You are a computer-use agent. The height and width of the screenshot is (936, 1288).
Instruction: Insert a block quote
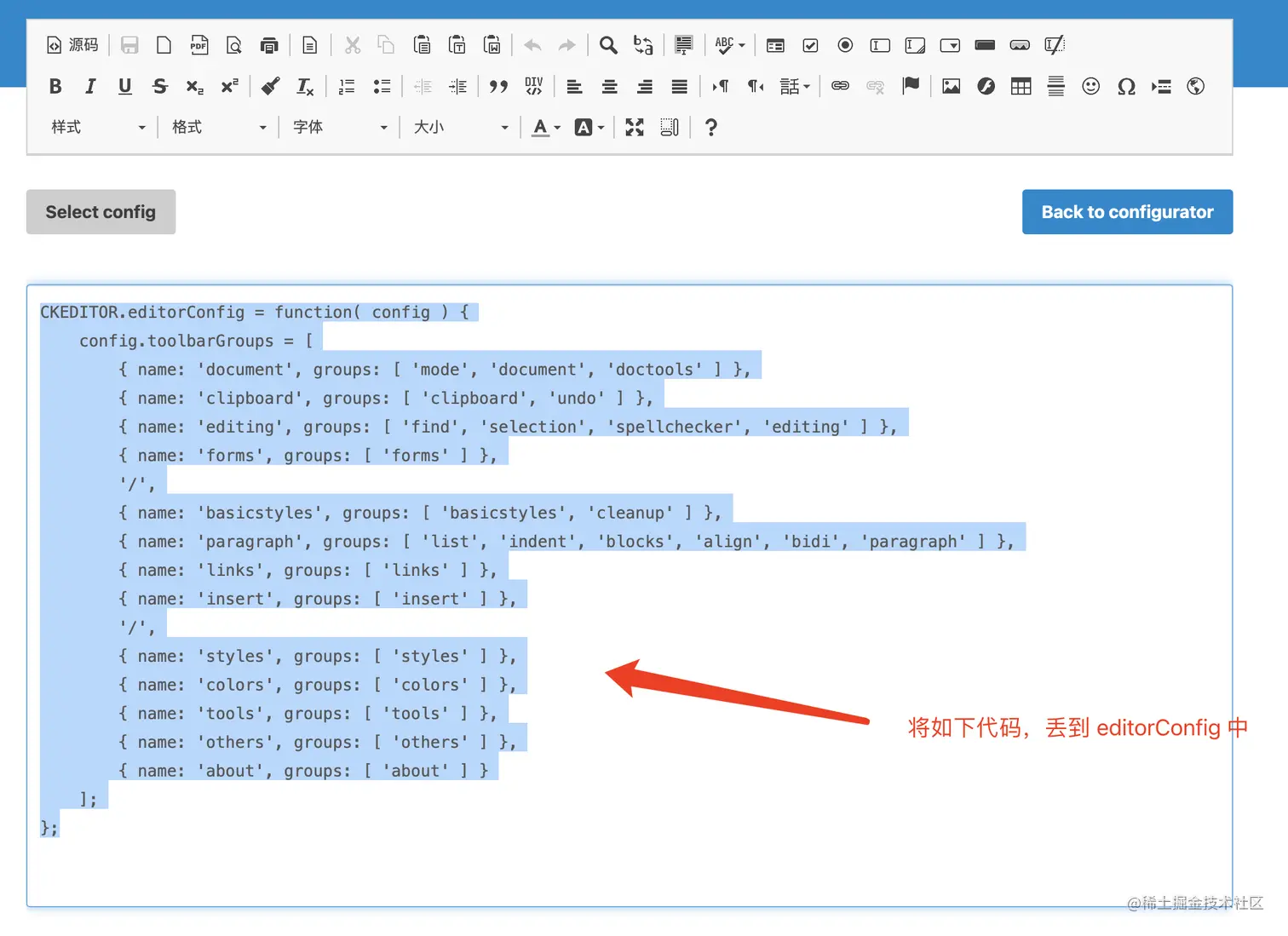pos(498,86)
